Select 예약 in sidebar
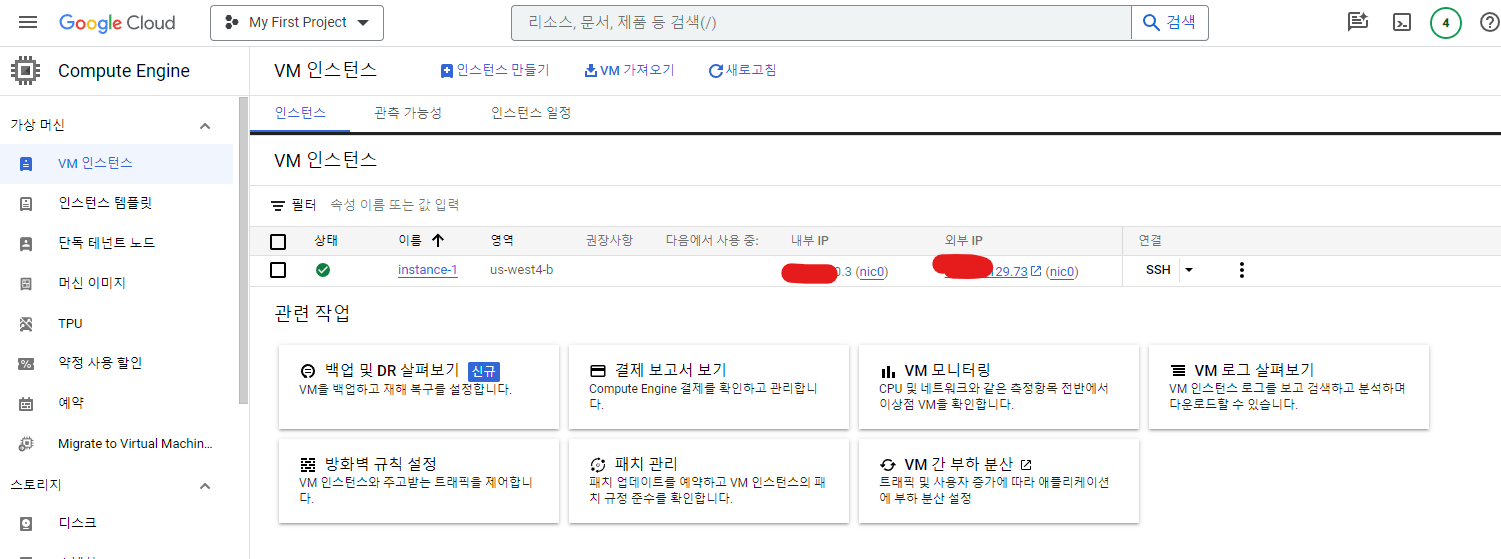Screen dimensions: 1501x559 pyautogui.click(x=117, y=404)
